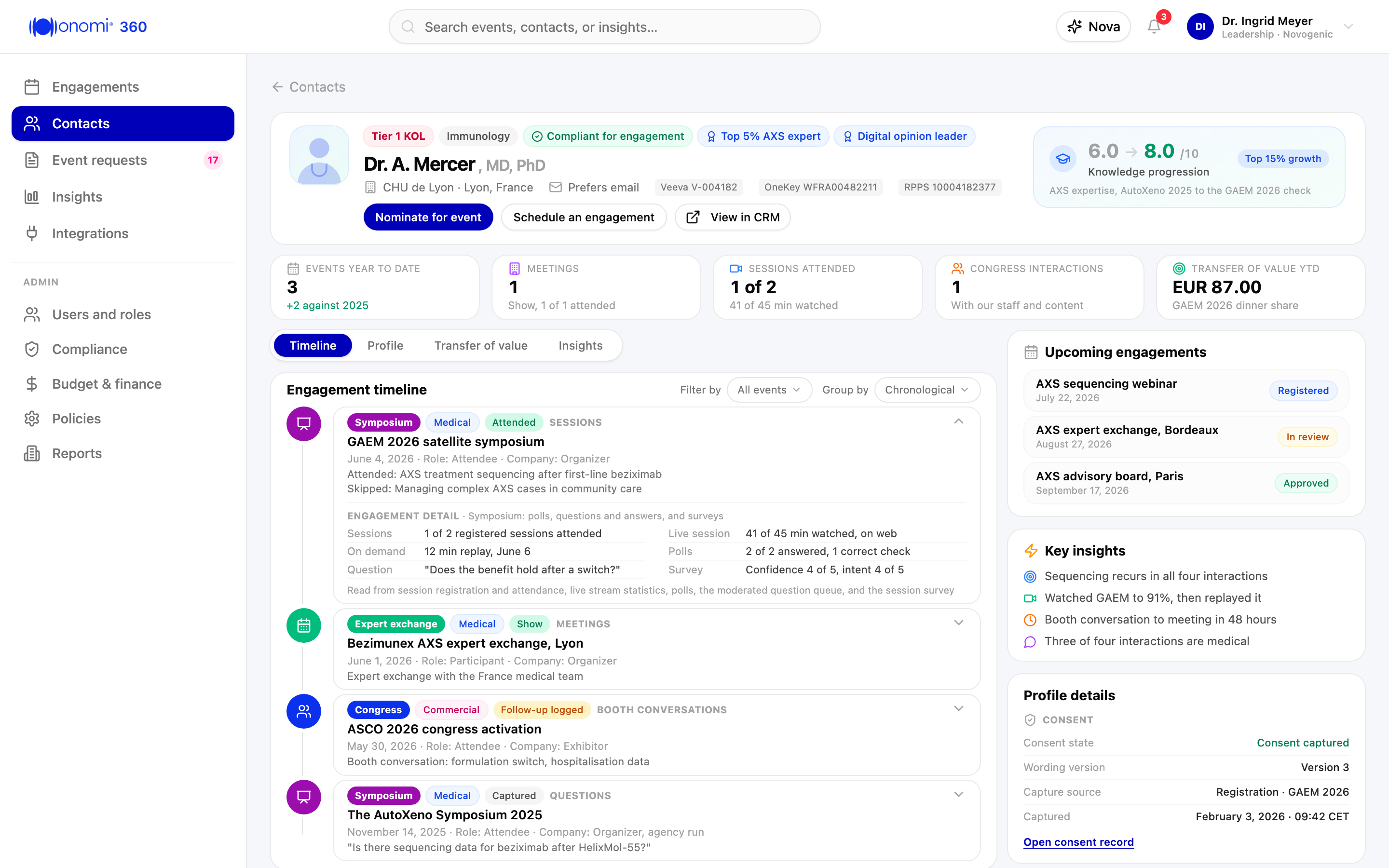Click the RPPS 10004182377 identifier
Viewport: 1389px width, 868px height.
point(949,187)
